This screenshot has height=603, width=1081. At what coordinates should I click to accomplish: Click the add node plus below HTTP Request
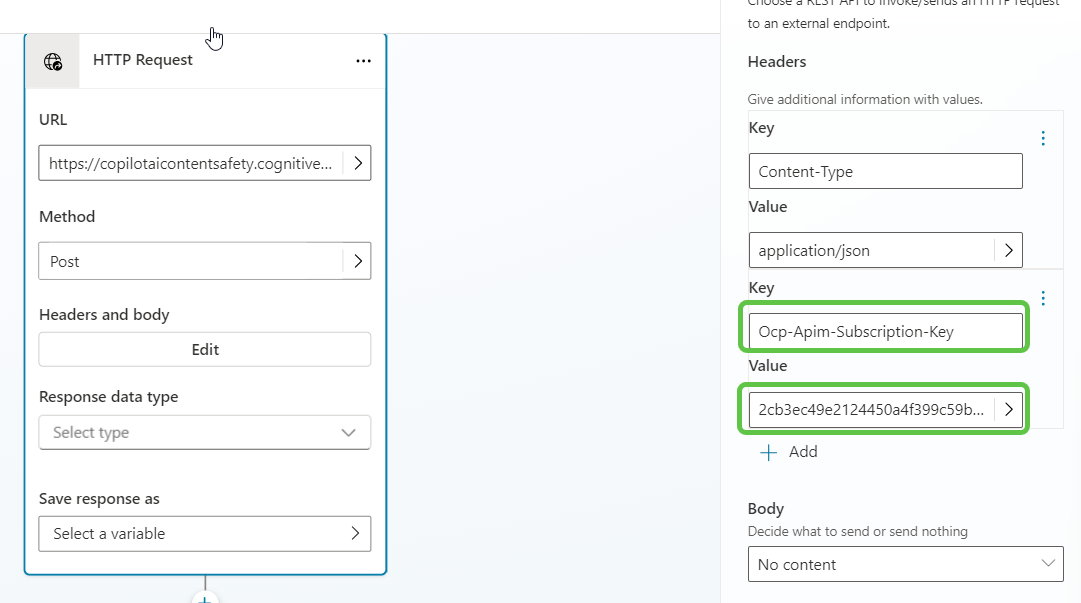[204, 599]
